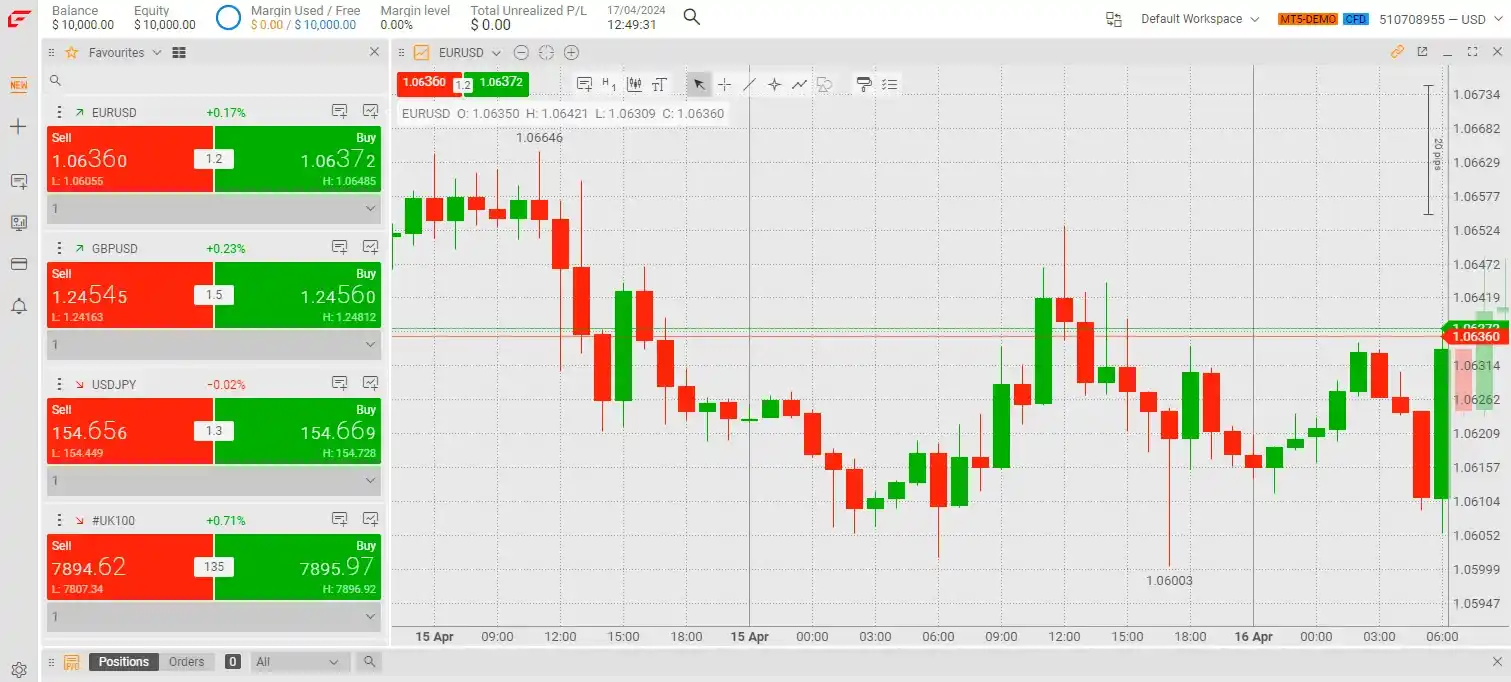Zoom out the chart with minus icon
Viewport: 1511px width, 682px height.
(521, 53)
